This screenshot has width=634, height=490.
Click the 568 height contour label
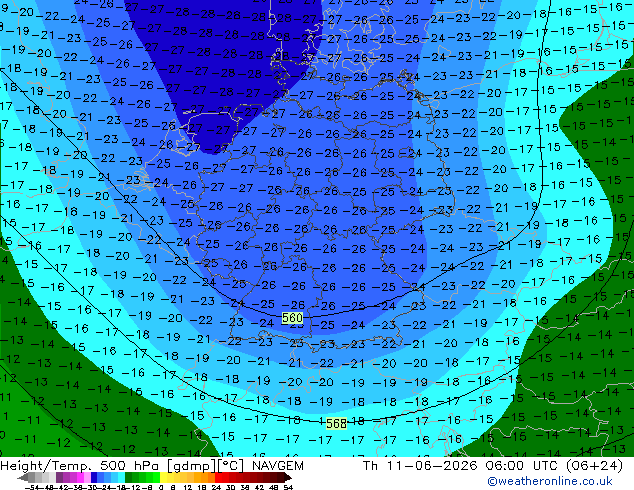pyautogui.click(x=336, y=423)
